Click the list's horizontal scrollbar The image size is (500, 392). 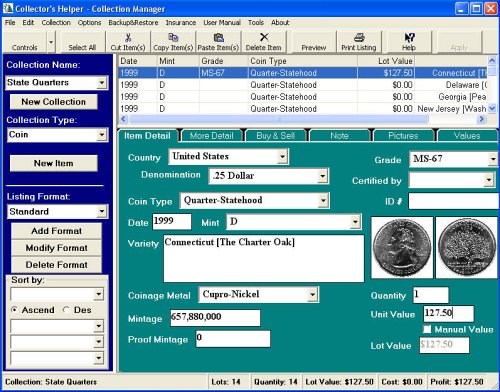click(278, 119)
